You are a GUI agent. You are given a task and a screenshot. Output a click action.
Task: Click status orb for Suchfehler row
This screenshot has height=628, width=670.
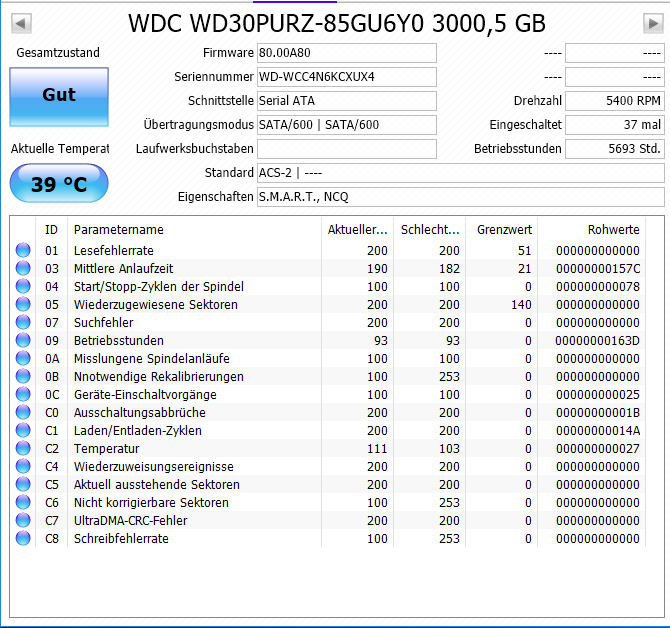point(23,323)
